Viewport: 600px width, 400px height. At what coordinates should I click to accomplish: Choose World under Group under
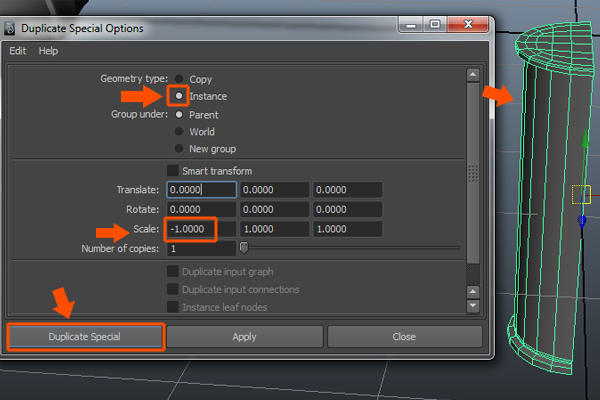[179, 131]
